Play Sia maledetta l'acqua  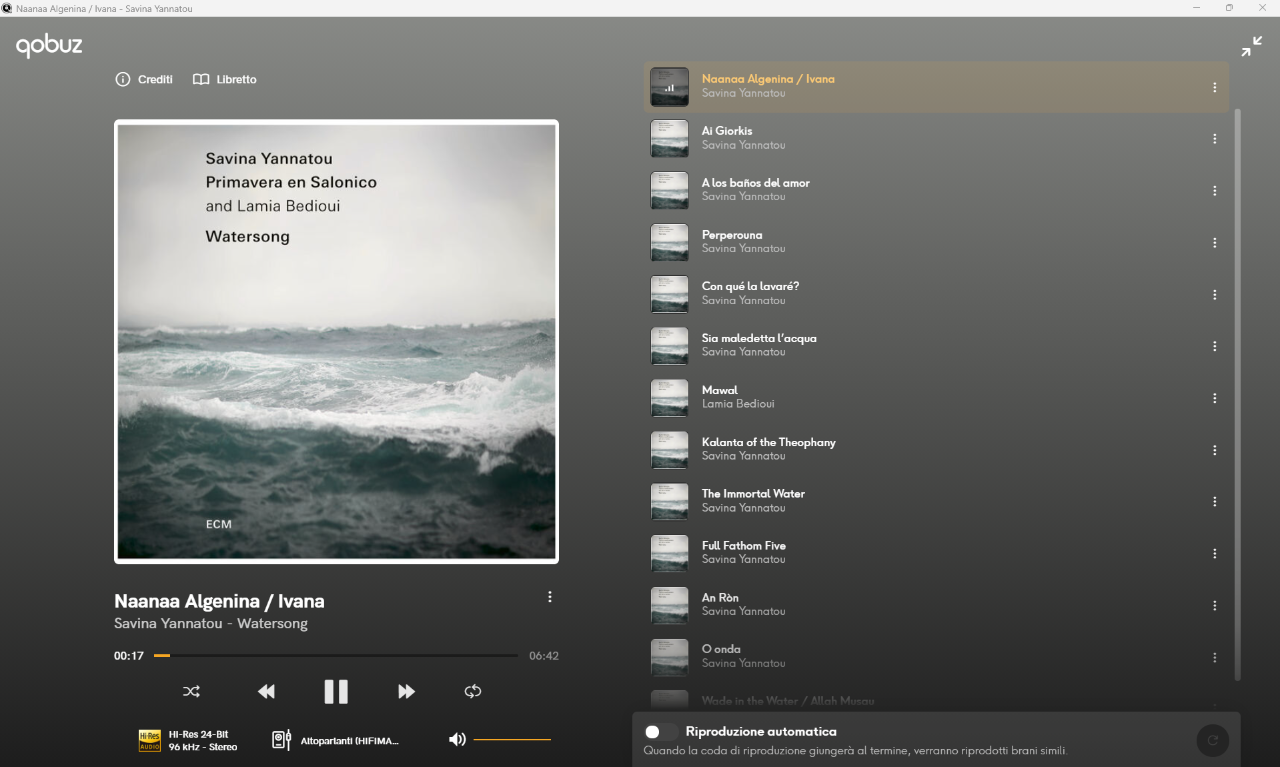pyautogui.click(x=936, y=346)
